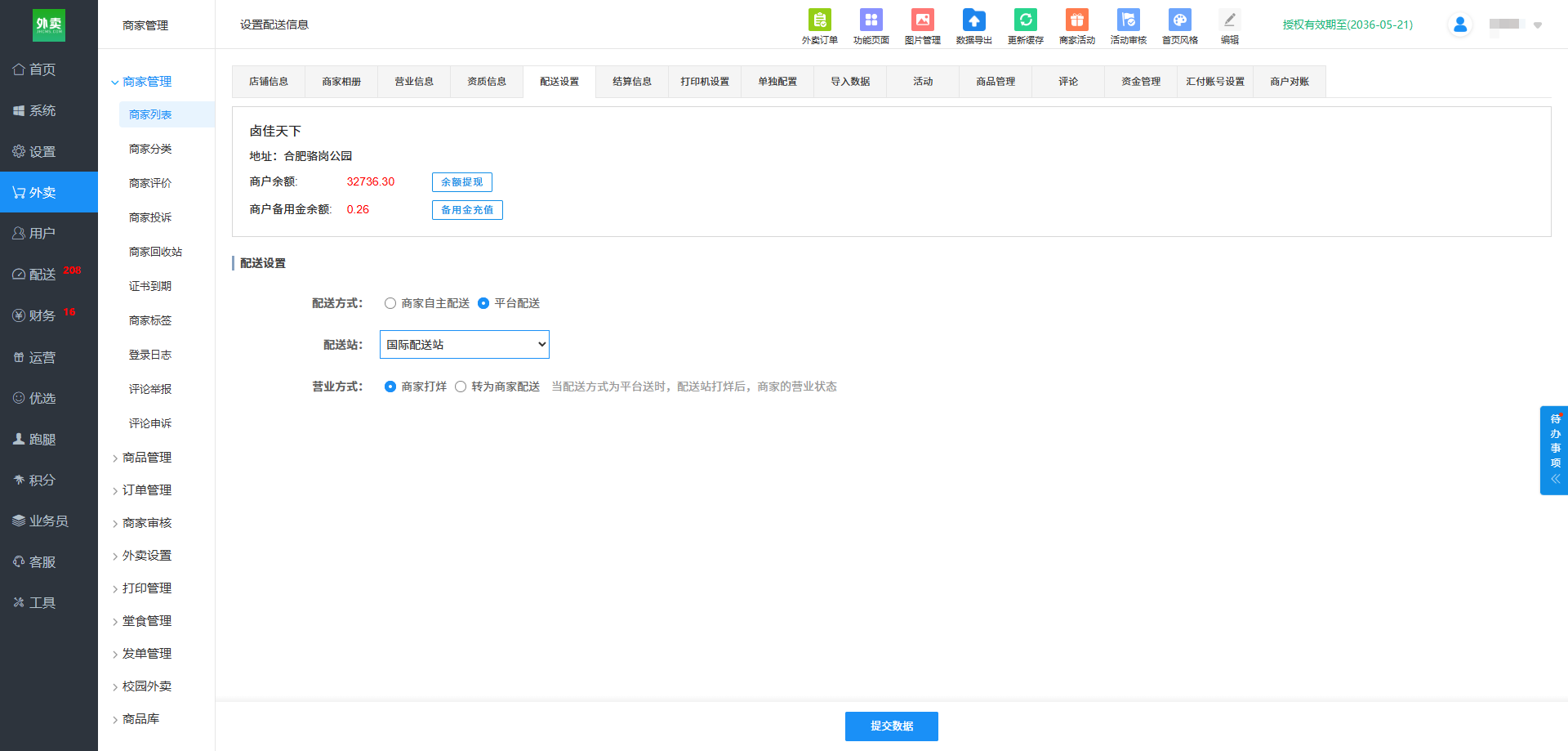1568x751 pixels.
Task: Open 设置 in the sidebar
Action: click(x=49, y=151)
